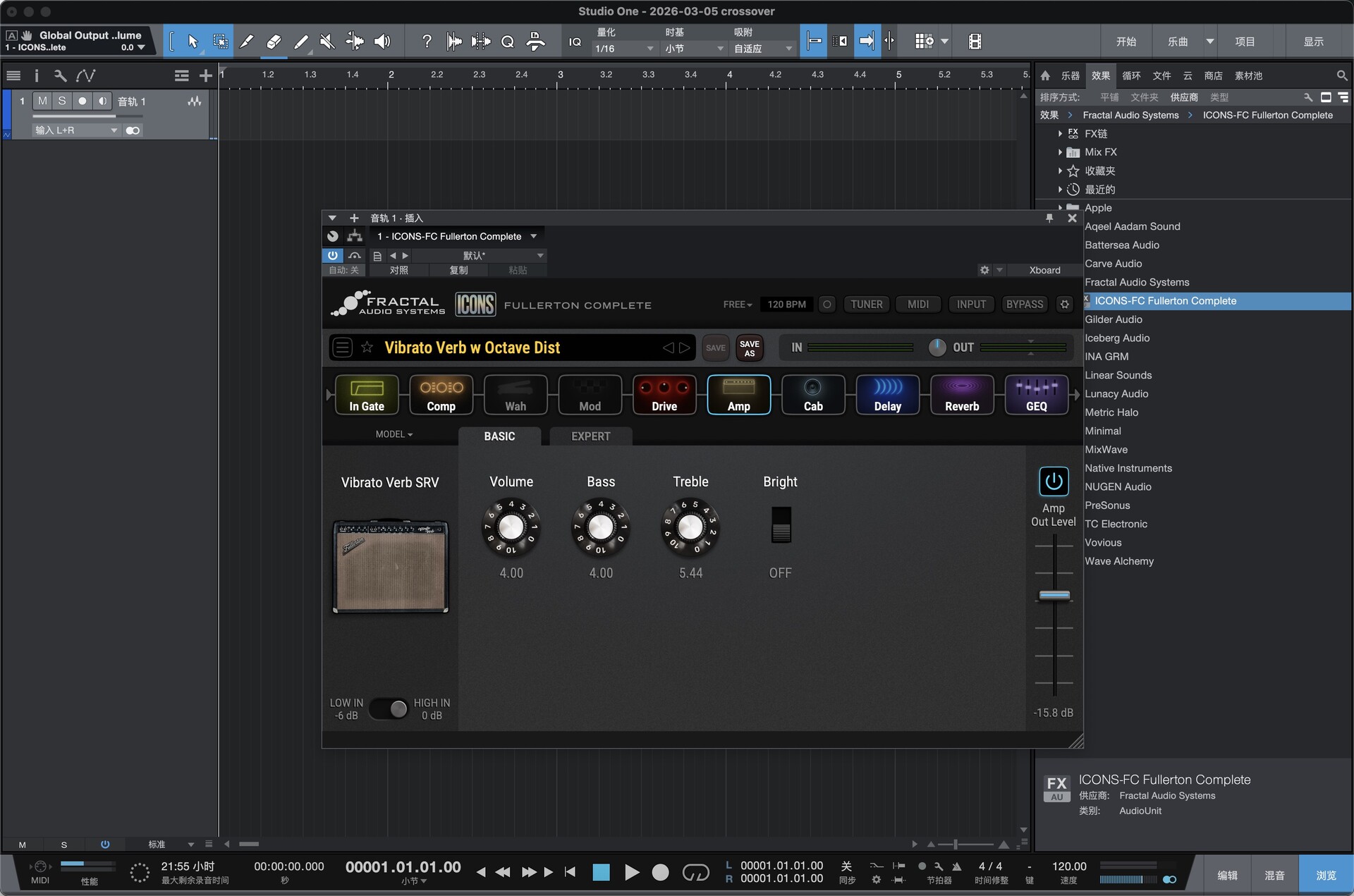Select the Arrow tool in the toolbar
This screenshot has width=1354, height=896.
(x=193, y=41)
